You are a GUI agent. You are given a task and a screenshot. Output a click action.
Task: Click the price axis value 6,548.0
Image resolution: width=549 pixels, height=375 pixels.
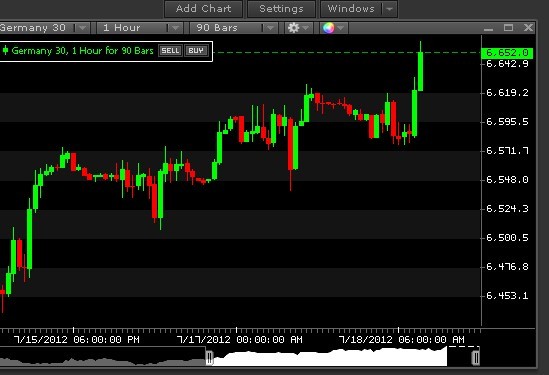click(x=507, y=180)
